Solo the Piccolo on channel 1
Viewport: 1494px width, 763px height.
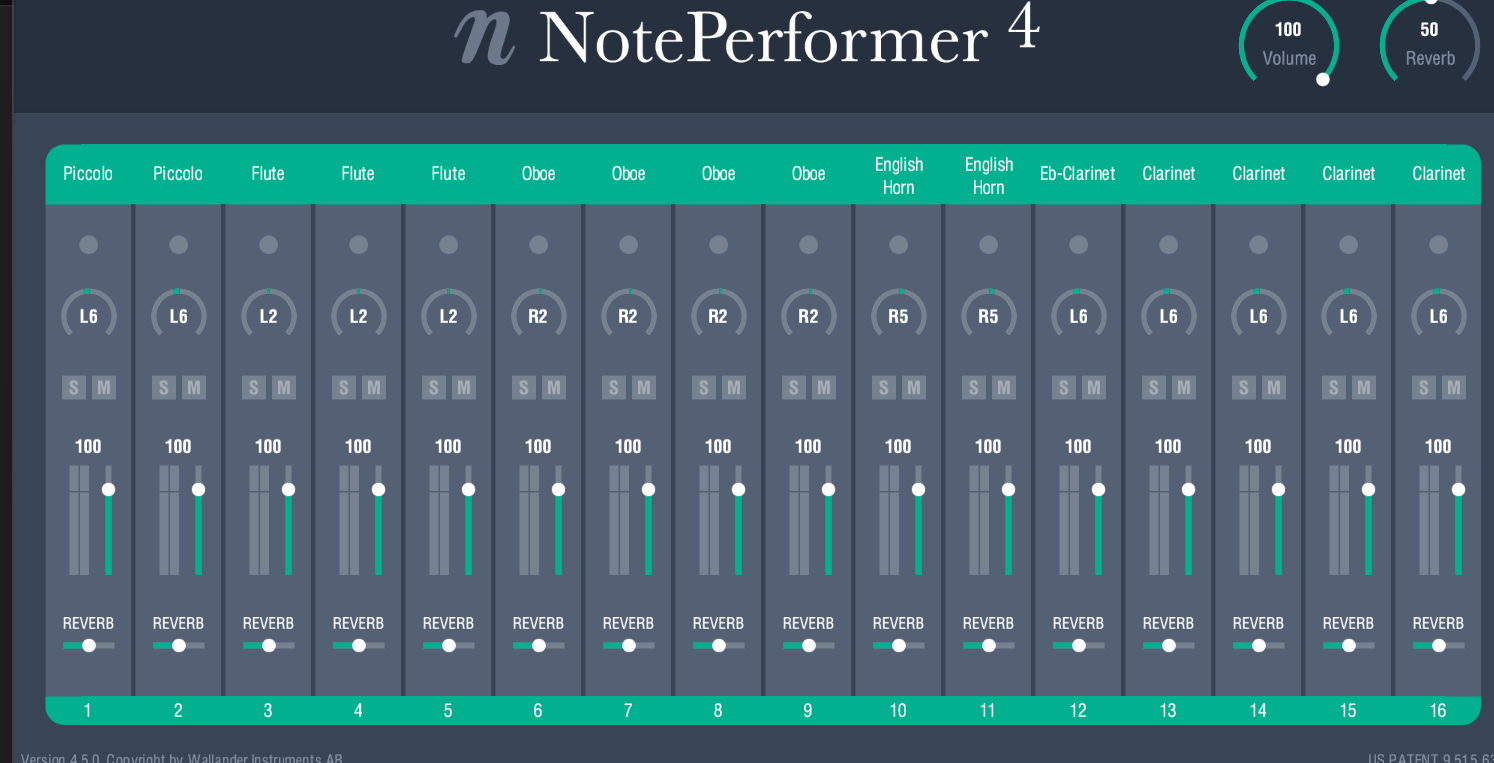tap(74, 387)
